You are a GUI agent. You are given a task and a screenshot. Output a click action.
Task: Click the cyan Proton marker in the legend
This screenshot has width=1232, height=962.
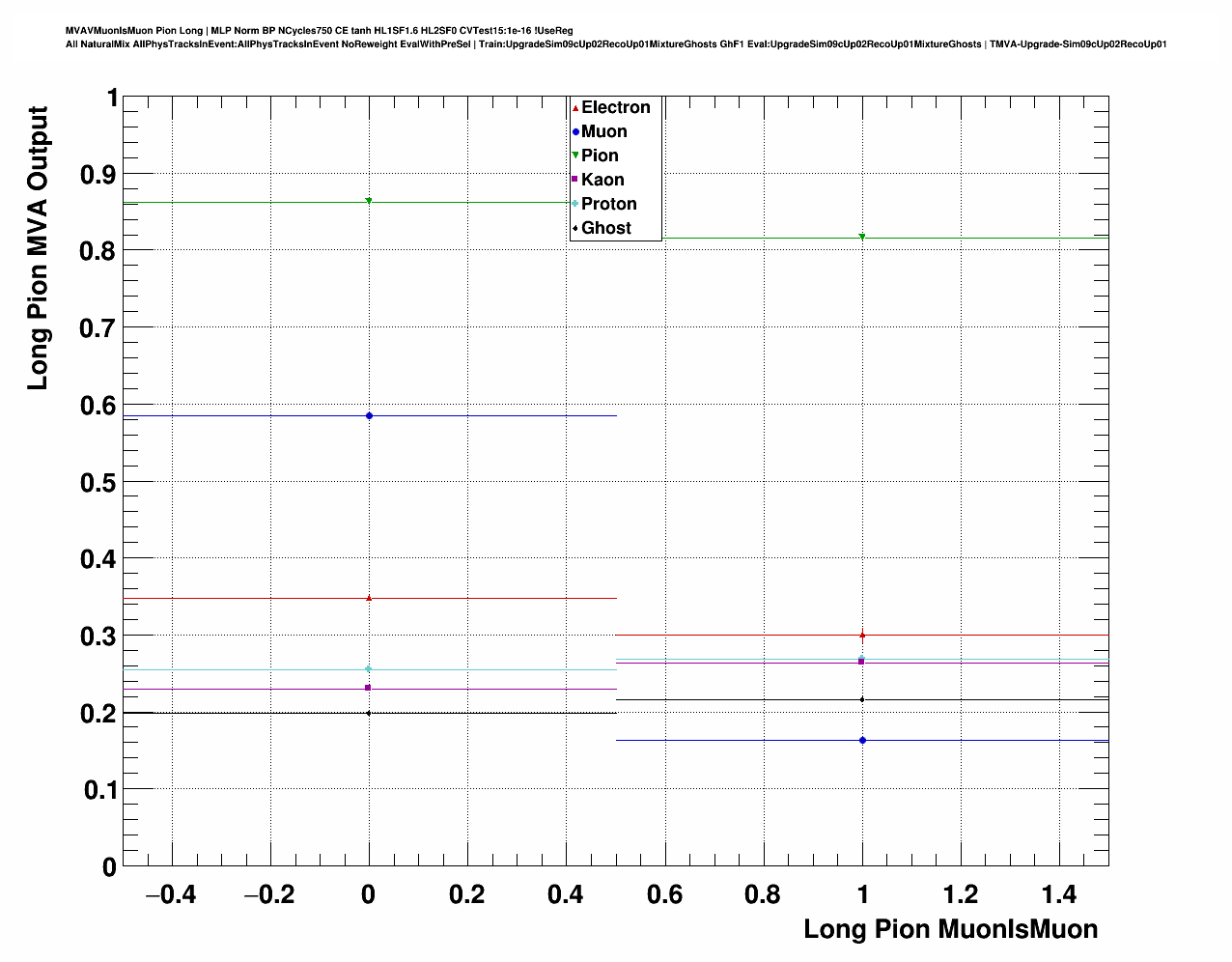coord(575,204)
